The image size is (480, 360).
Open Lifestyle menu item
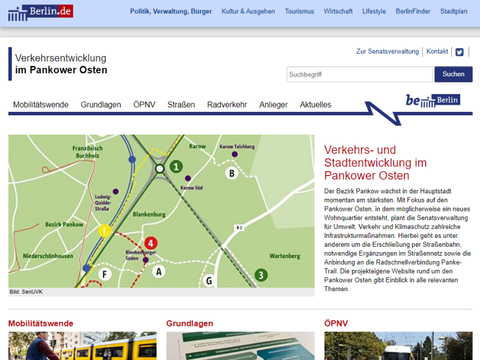(x=374, y=11)
